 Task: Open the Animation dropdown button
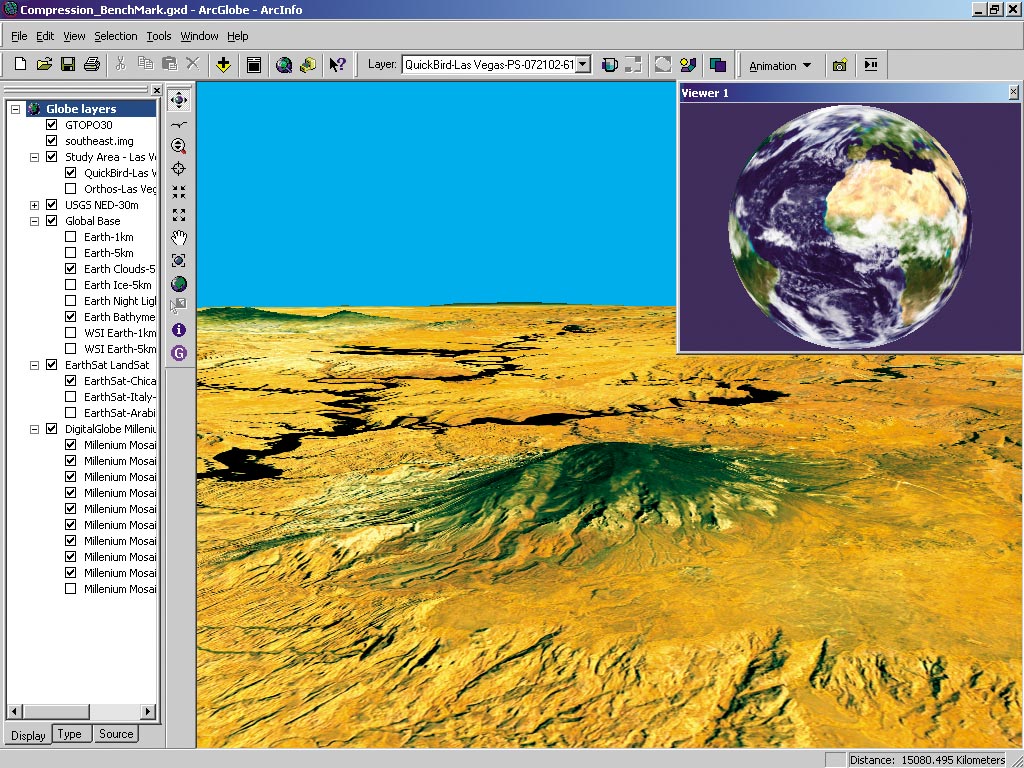pyautogui.click(x=780, y=66)
